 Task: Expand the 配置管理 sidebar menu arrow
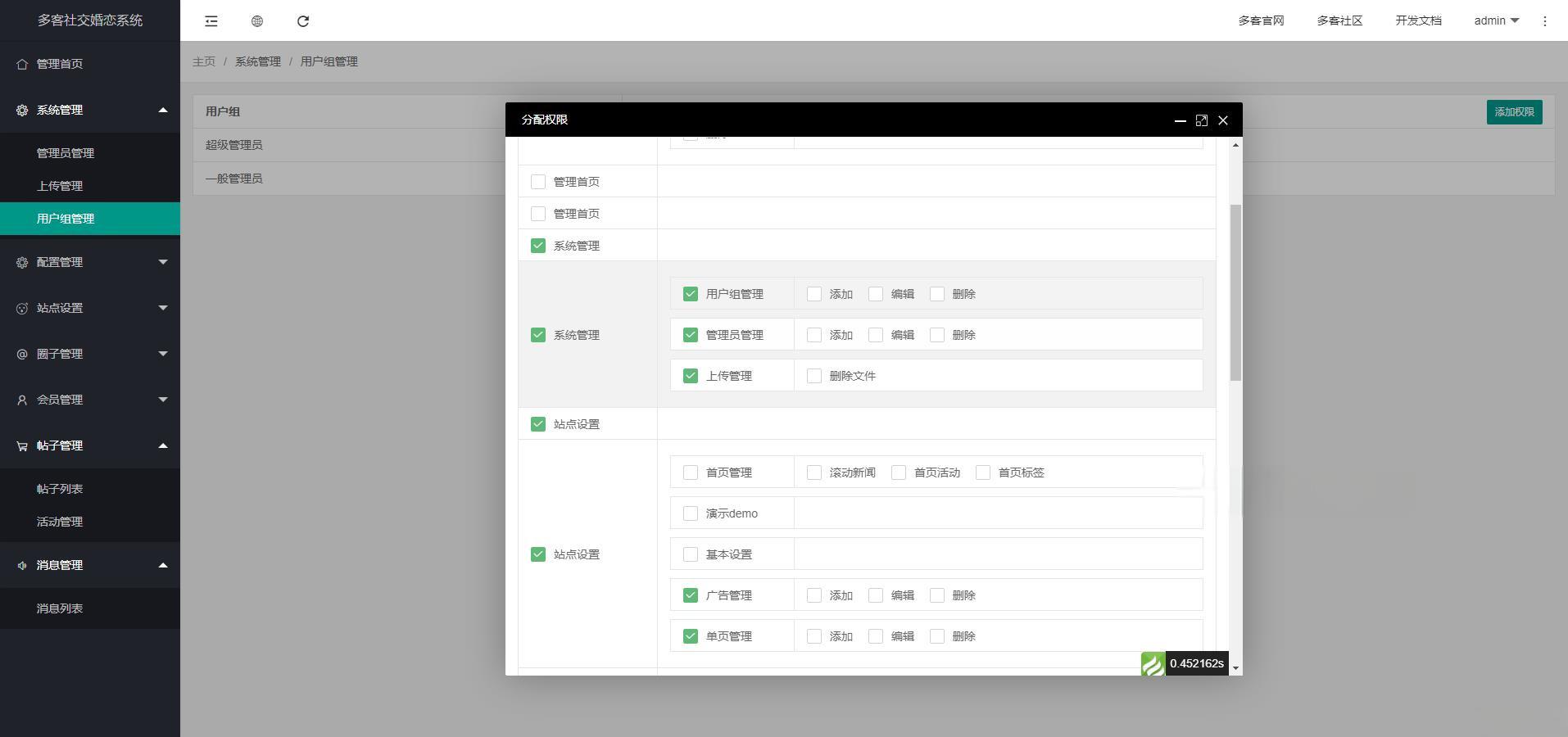point(163,262)
